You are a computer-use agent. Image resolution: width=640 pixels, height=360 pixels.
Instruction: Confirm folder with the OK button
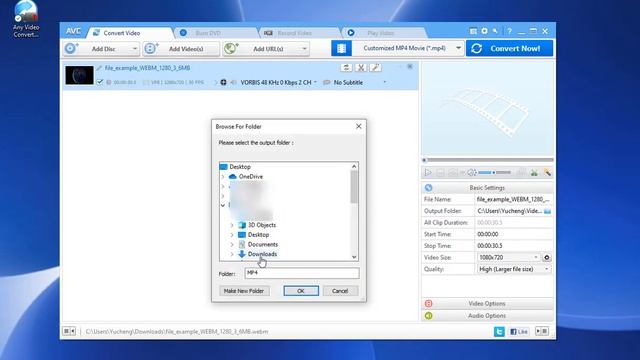301,291
